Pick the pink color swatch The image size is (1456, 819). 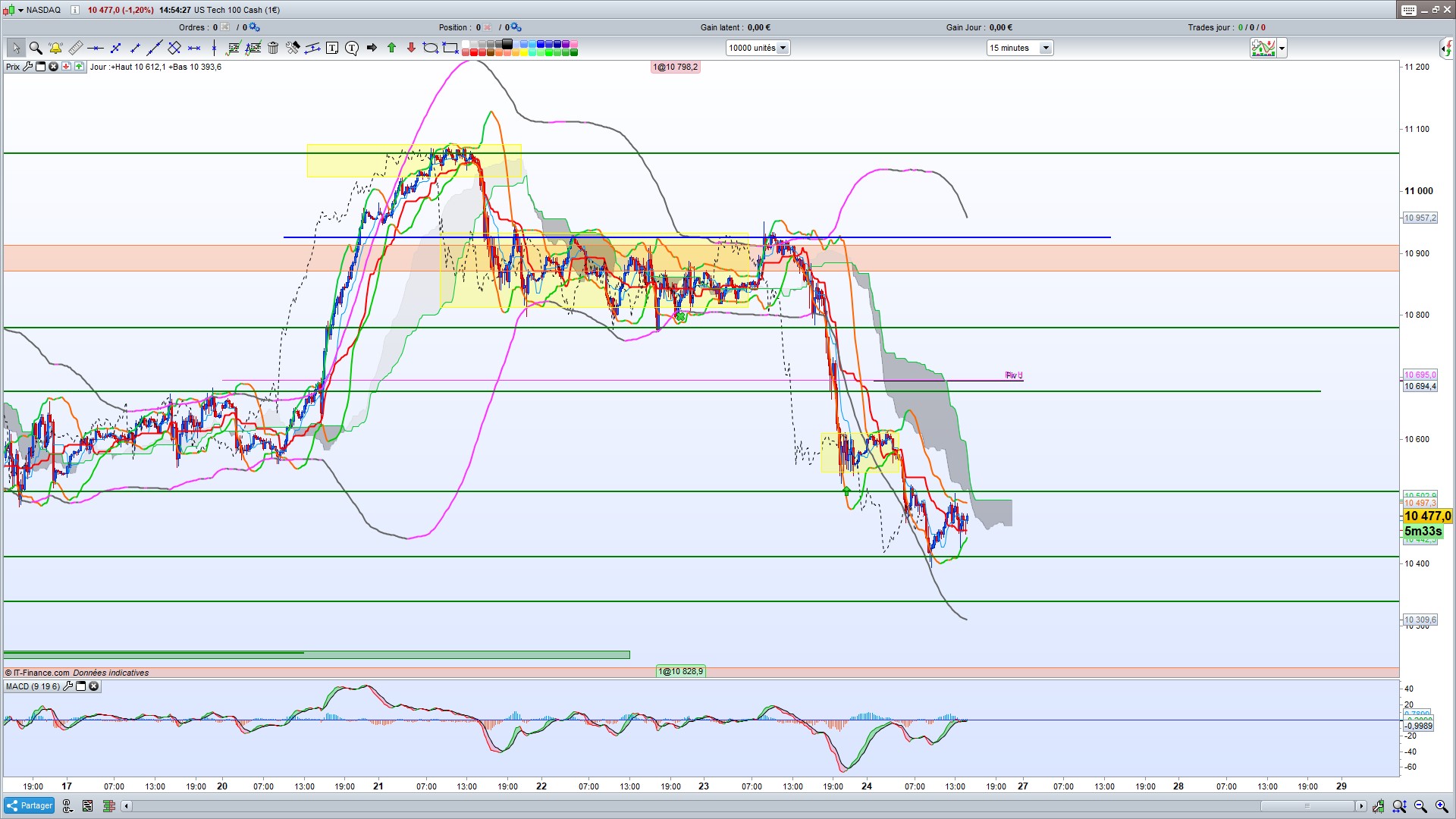pos(574,44)
